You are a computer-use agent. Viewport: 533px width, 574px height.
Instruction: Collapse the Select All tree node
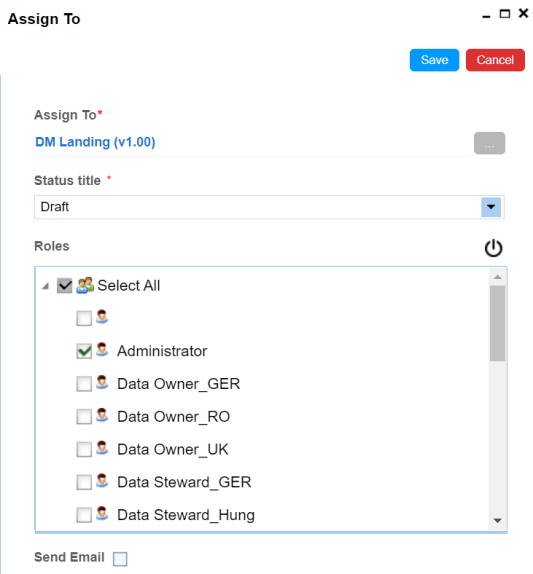(45, 286)
